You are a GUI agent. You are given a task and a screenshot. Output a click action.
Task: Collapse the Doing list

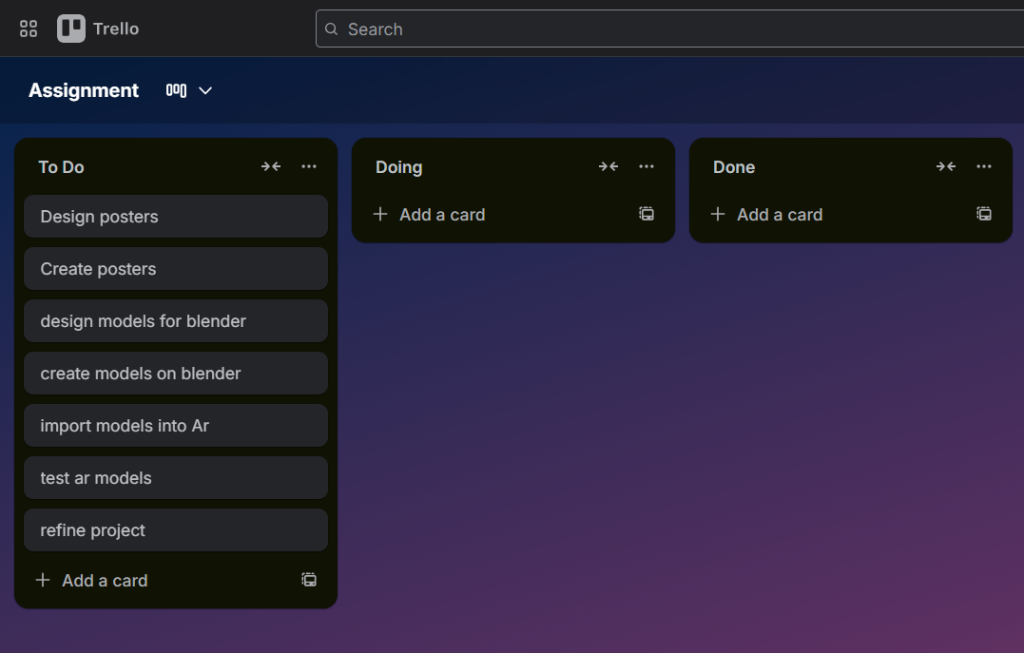[x=608, y=167]
